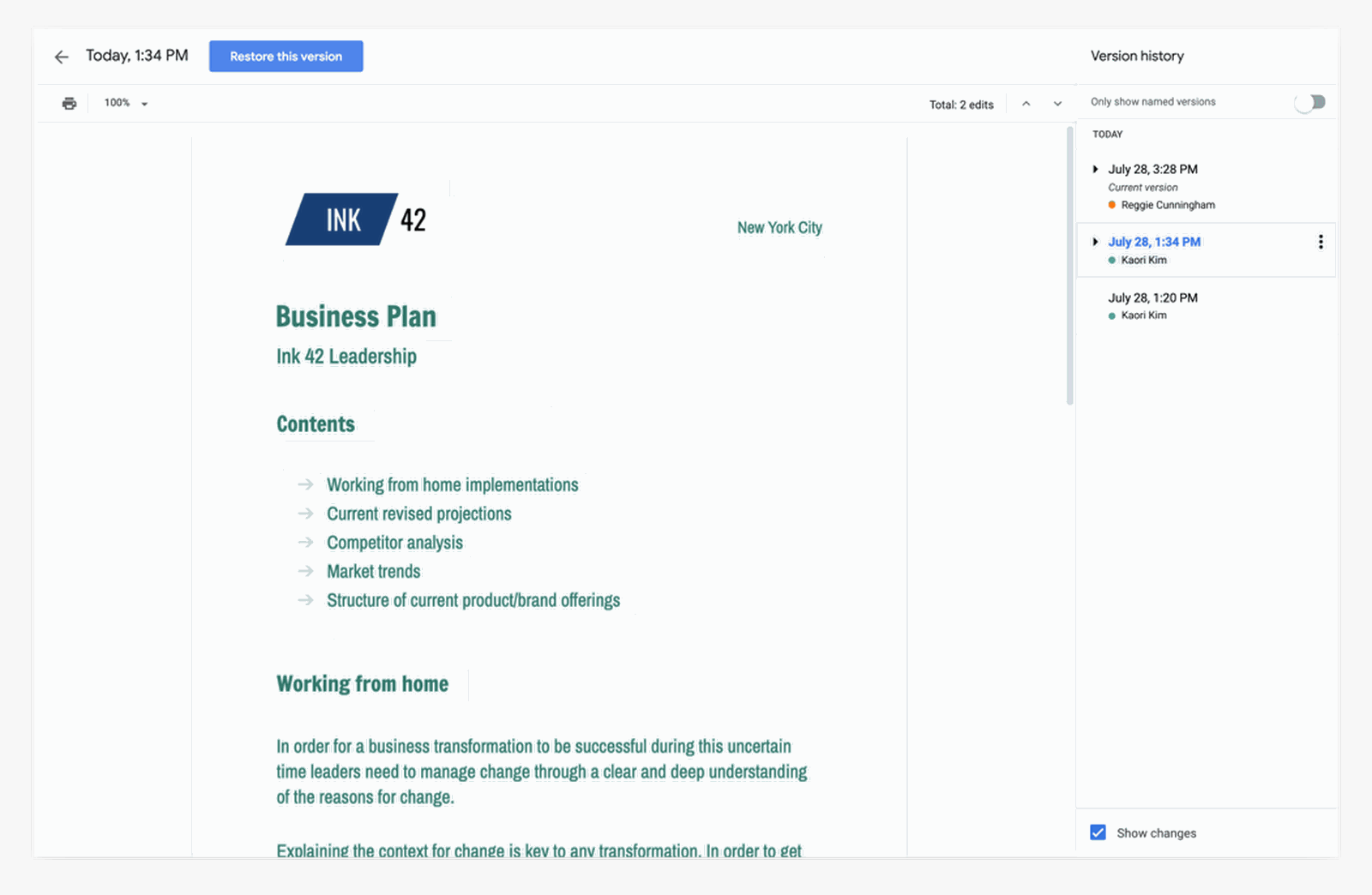Expand the July 28, 3:28 PM version details
1372x895 pixels.
click(1095, 169)
